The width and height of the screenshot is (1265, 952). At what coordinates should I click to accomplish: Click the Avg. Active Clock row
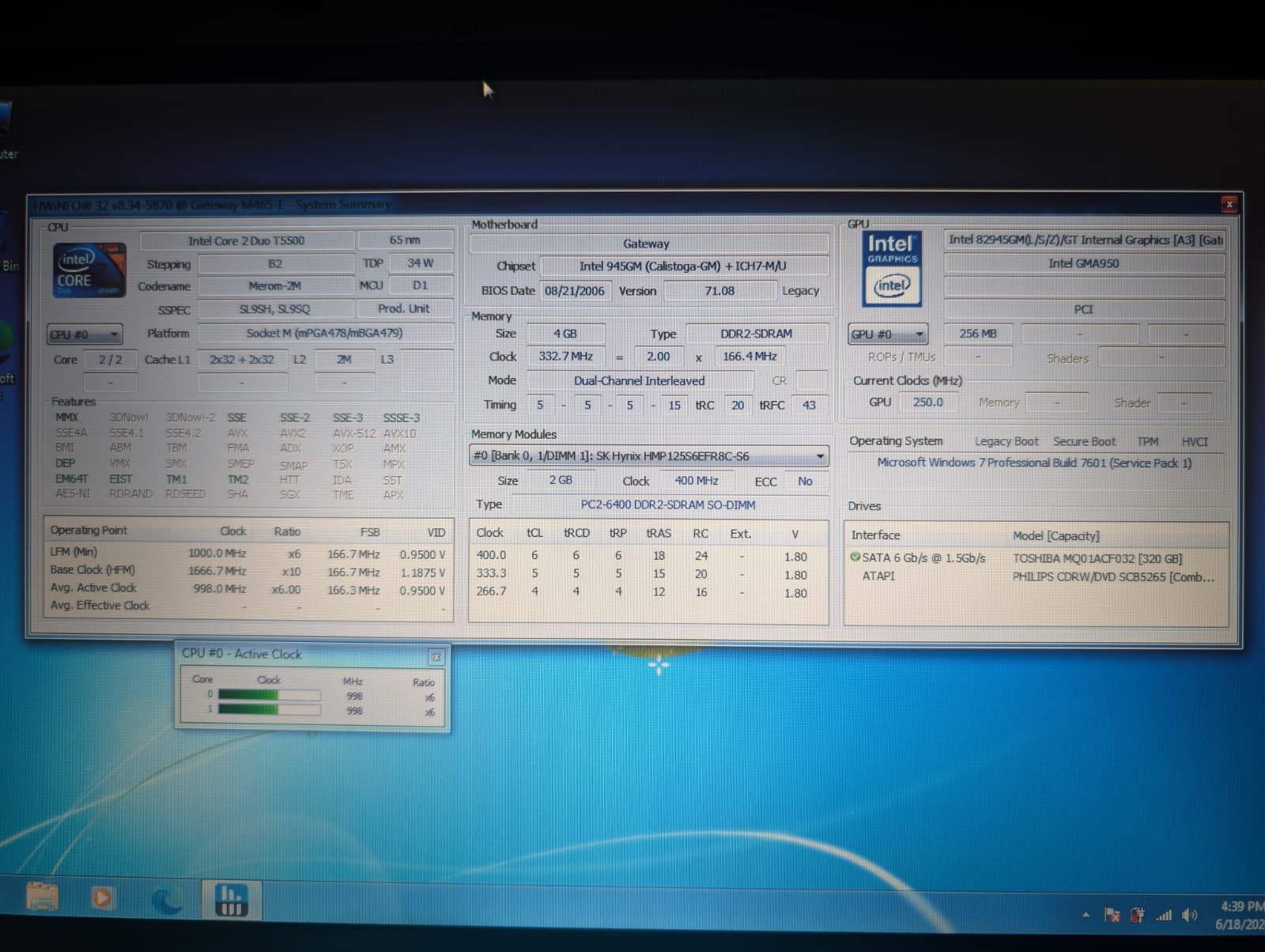tap(247, 589)
